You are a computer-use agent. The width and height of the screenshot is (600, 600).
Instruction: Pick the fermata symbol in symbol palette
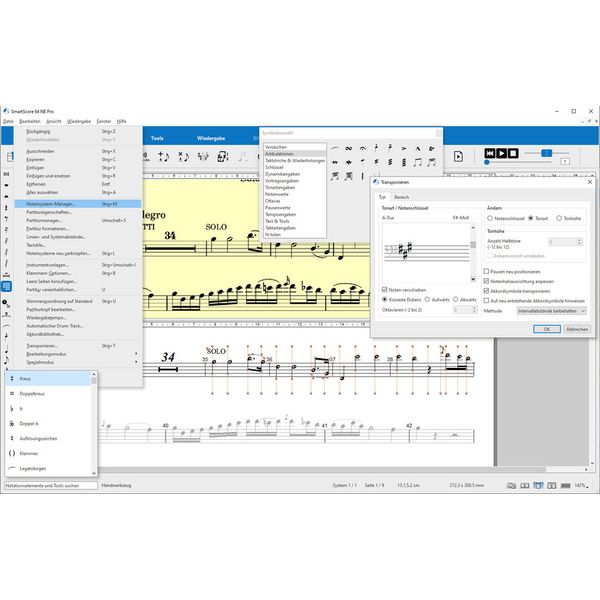[x=362, y=148]
